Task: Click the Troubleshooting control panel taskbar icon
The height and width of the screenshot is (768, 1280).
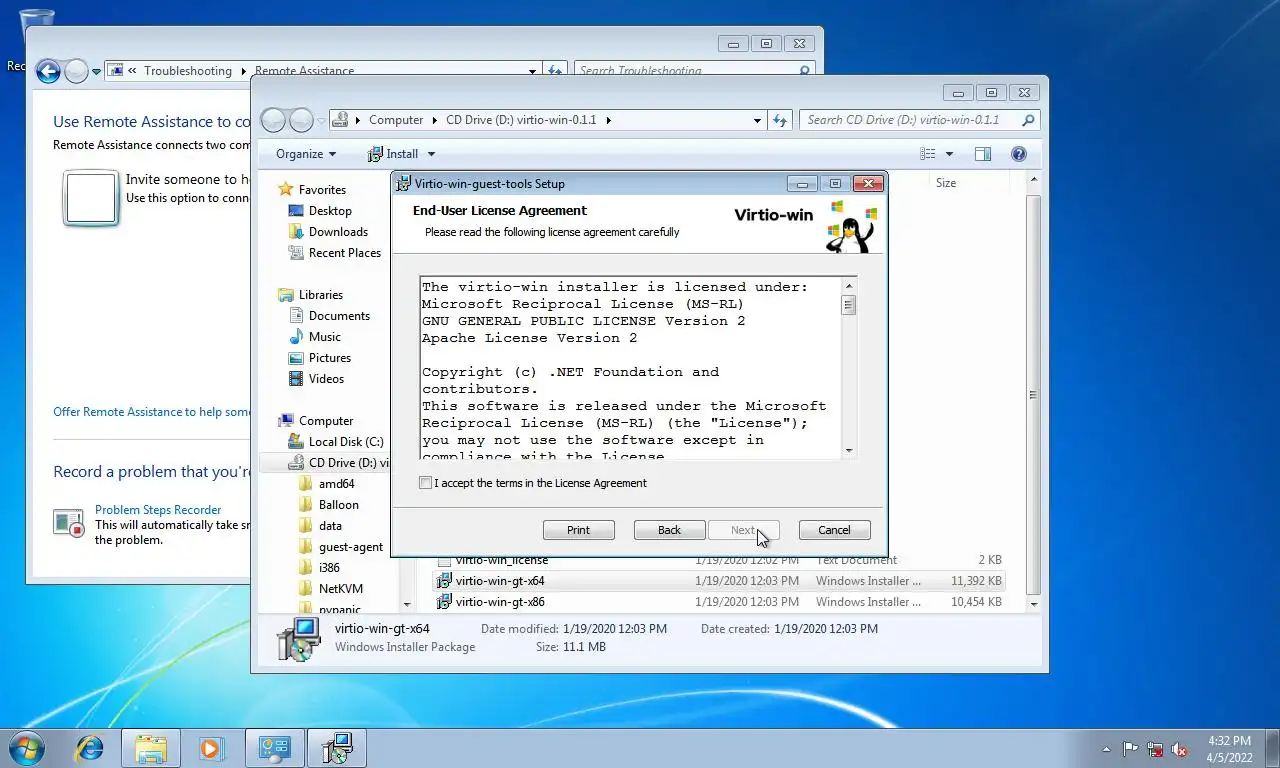Action: click(x=274, y=748)
